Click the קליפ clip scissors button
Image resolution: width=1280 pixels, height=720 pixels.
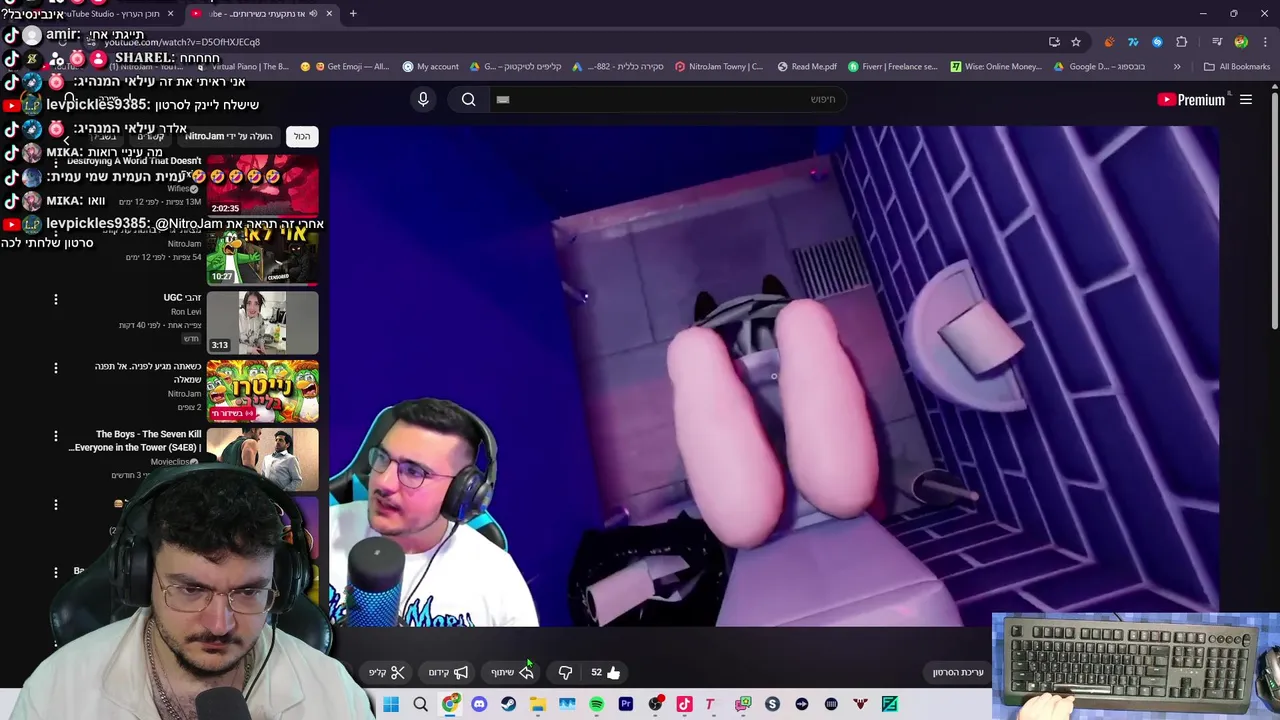point(386,672)
